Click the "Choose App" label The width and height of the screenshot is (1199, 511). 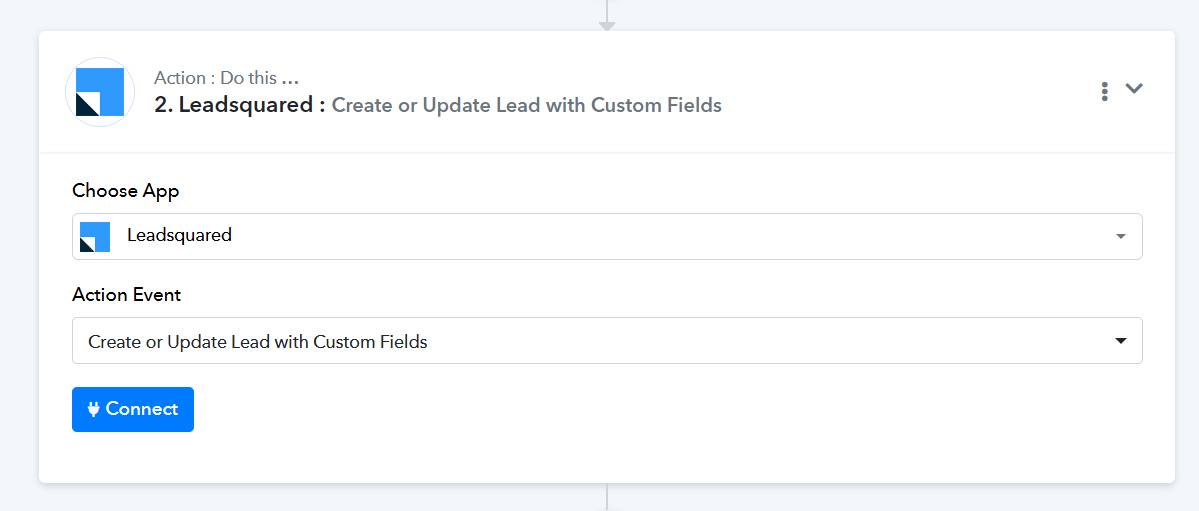click(x=126, y=190)
